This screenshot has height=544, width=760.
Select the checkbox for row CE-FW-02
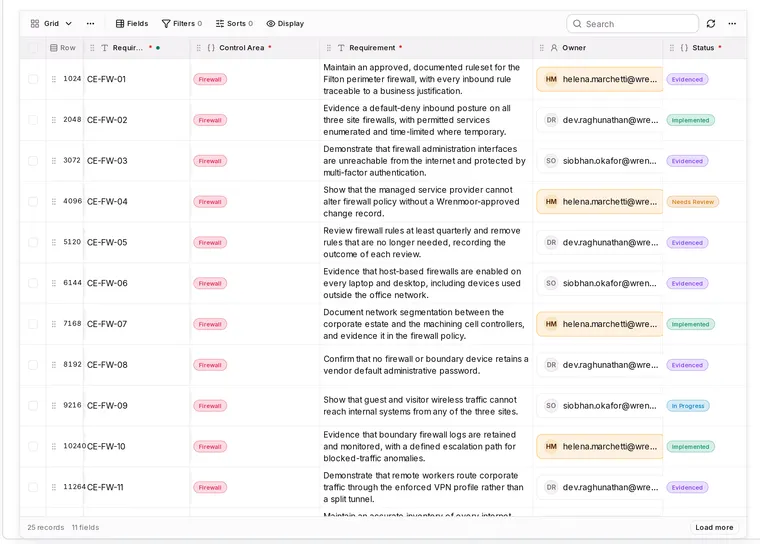[33, 120]
